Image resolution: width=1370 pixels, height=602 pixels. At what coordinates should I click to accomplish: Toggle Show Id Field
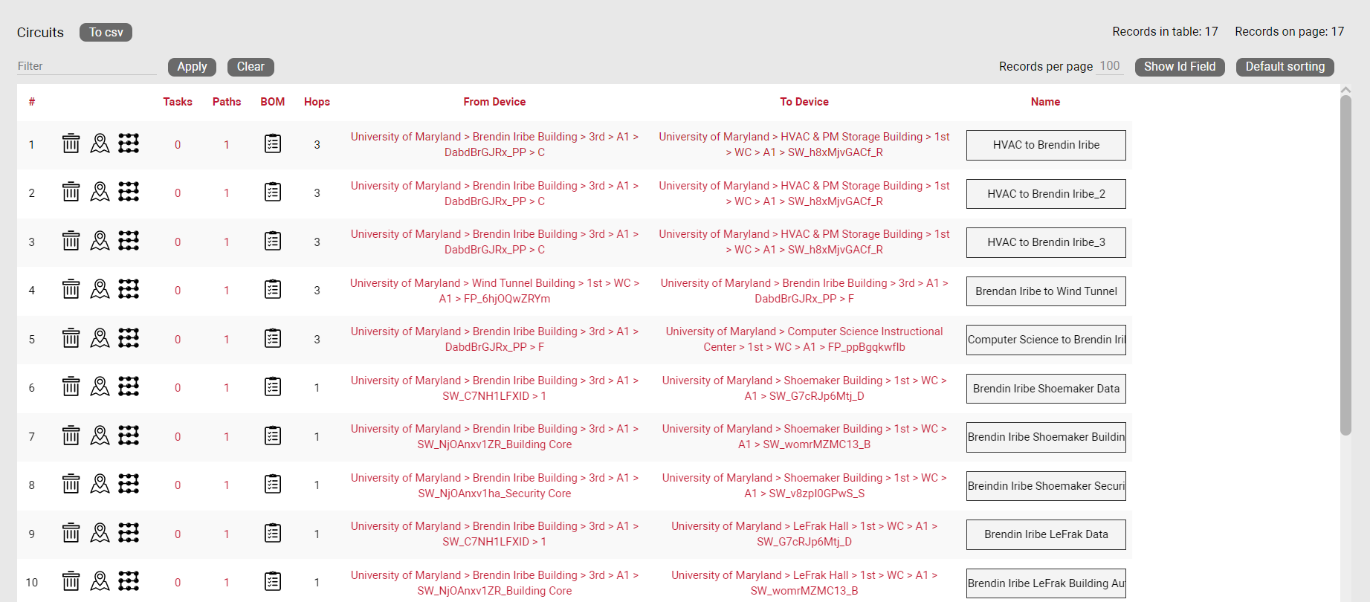point(1179,67)
